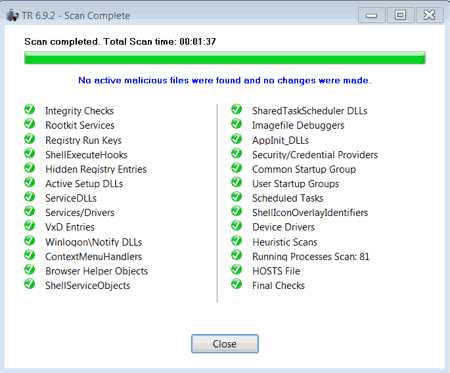Click the 'TR 6.9.2 - Scan Complete' title

point(76,16)
